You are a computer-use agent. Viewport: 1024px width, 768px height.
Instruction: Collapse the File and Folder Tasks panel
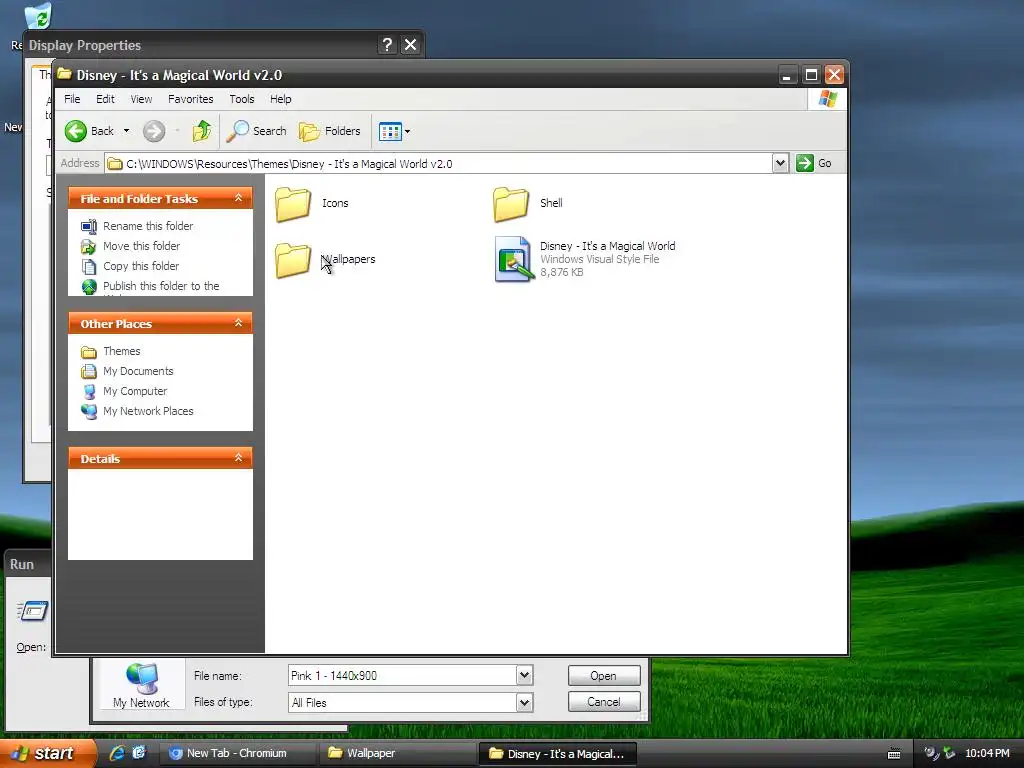click(238, 198)
